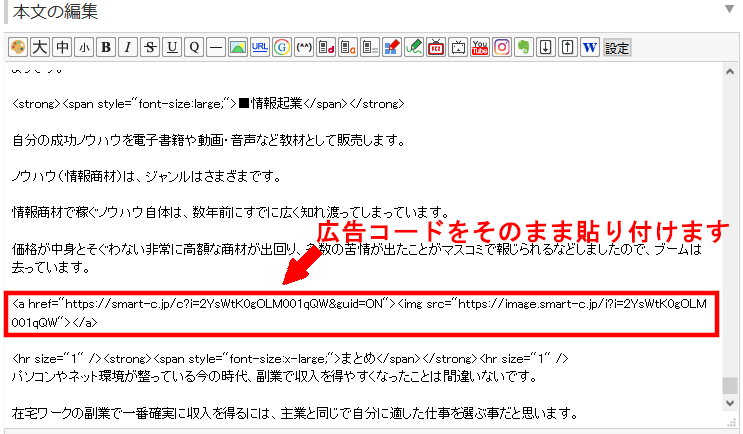
Task: Click the ■情報起業 heading line
Action: [208, 103]
